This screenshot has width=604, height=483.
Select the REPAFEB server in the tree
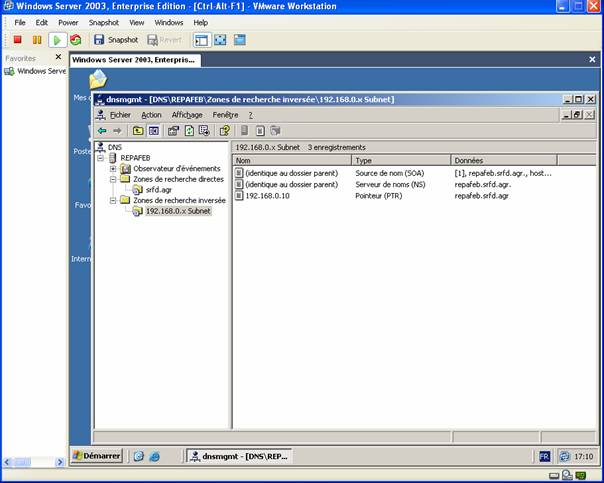click(135, 158)
